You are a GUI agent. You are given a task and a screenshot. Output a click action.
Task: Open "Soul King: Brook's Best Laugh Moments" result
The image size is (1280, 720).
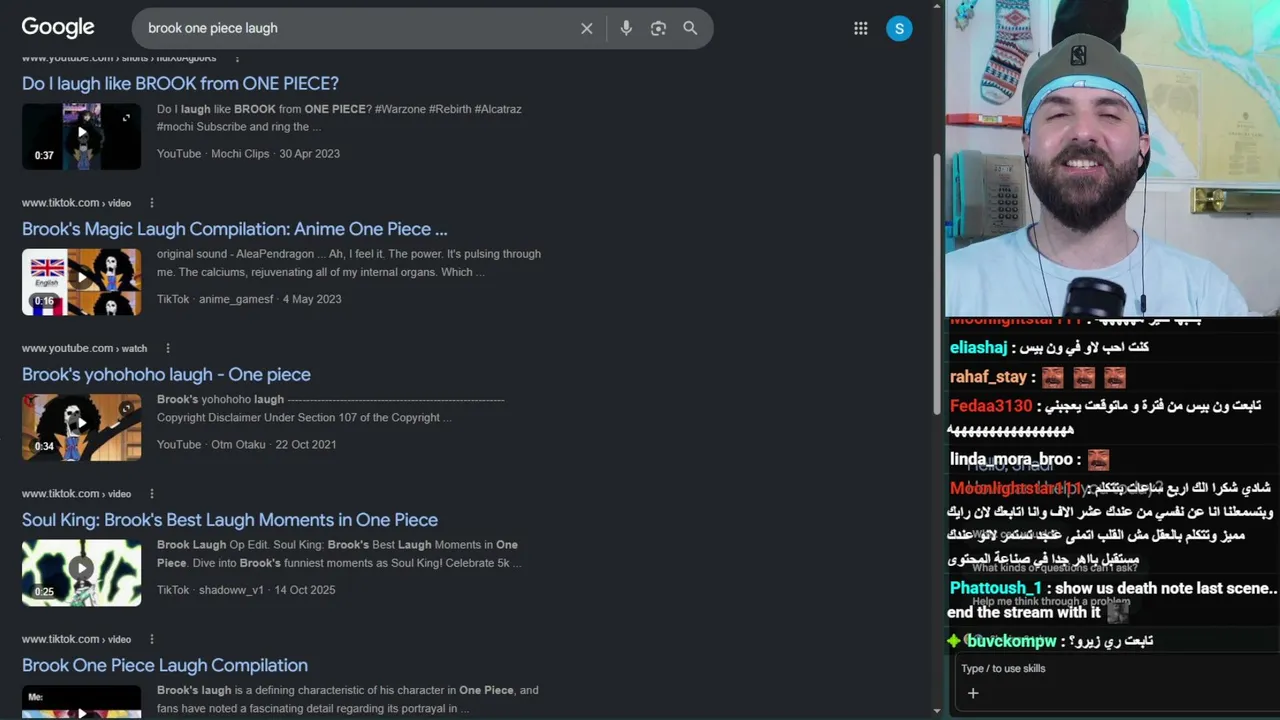coord(230,520)
